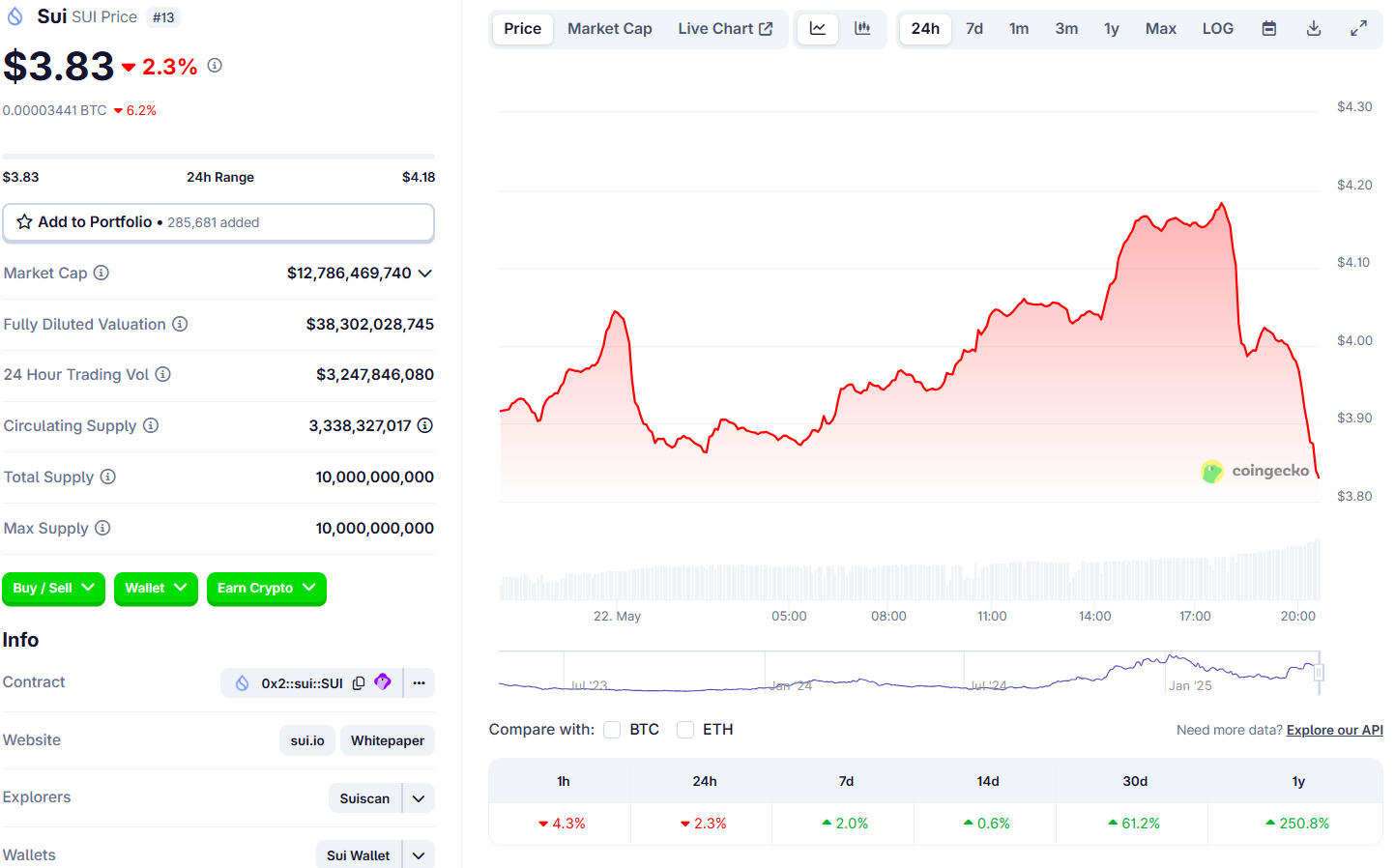1395x868 pixels.
Task: Toggle LOG scale on chart
Action: point(1217,29)
